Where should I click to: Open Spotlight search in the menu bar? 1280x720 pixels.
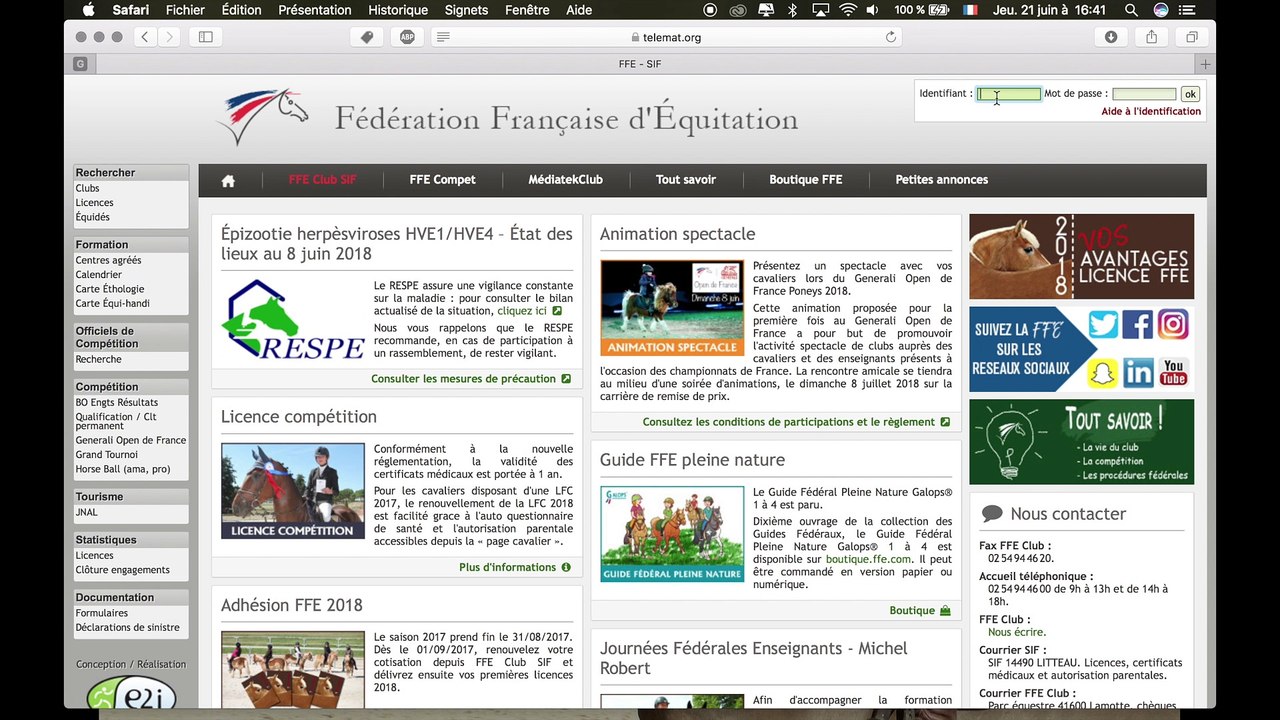1131,10
